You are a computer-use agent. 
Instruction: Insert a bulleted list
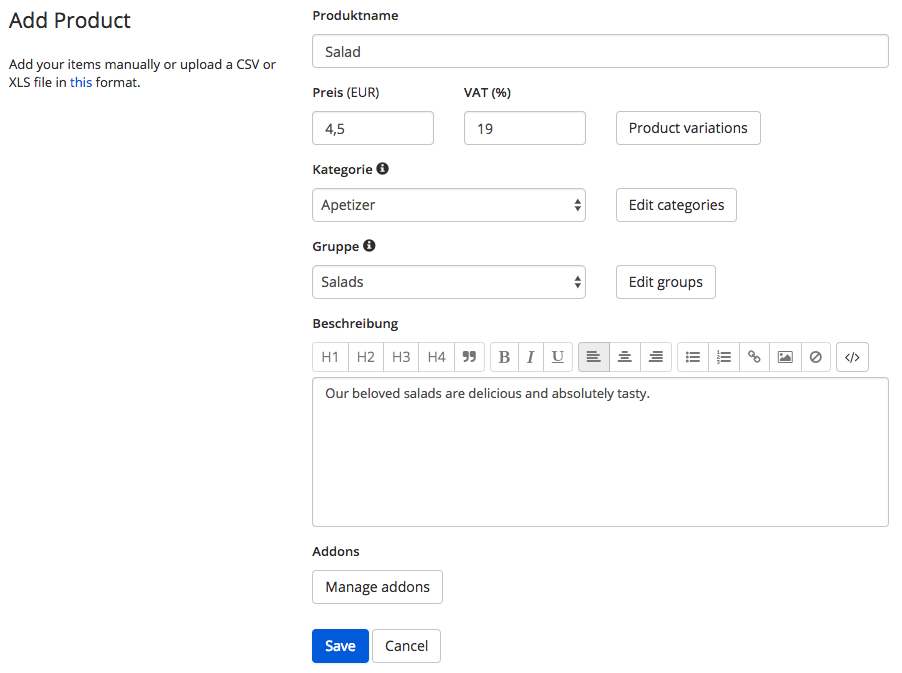(693, 357)
